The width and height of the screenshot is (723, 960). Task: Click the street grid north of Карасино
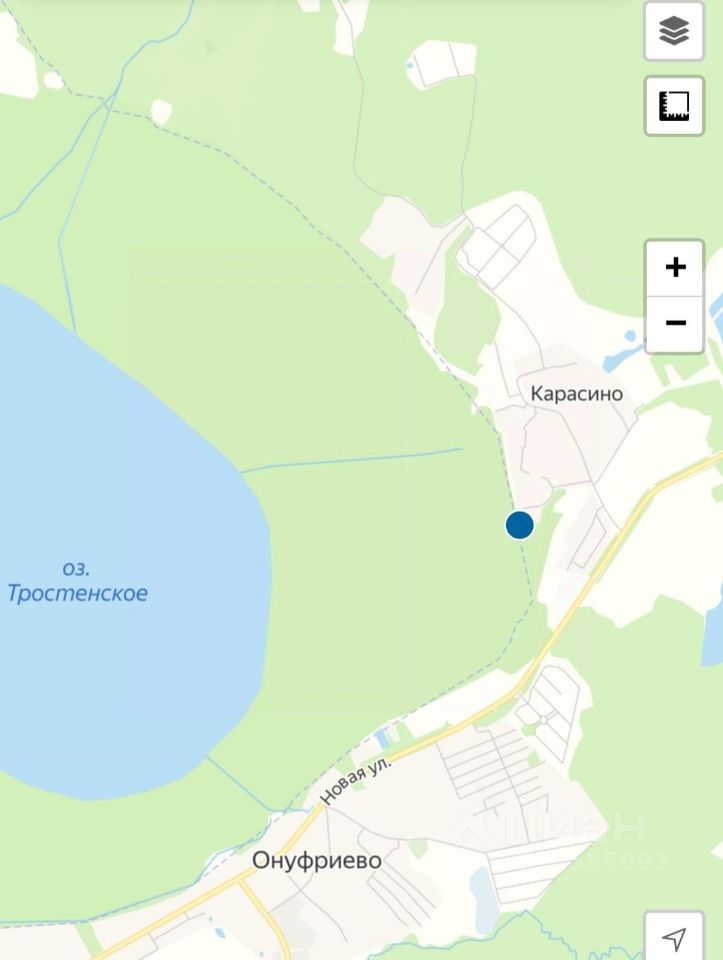pyautogui.click(x=501, y=247)
